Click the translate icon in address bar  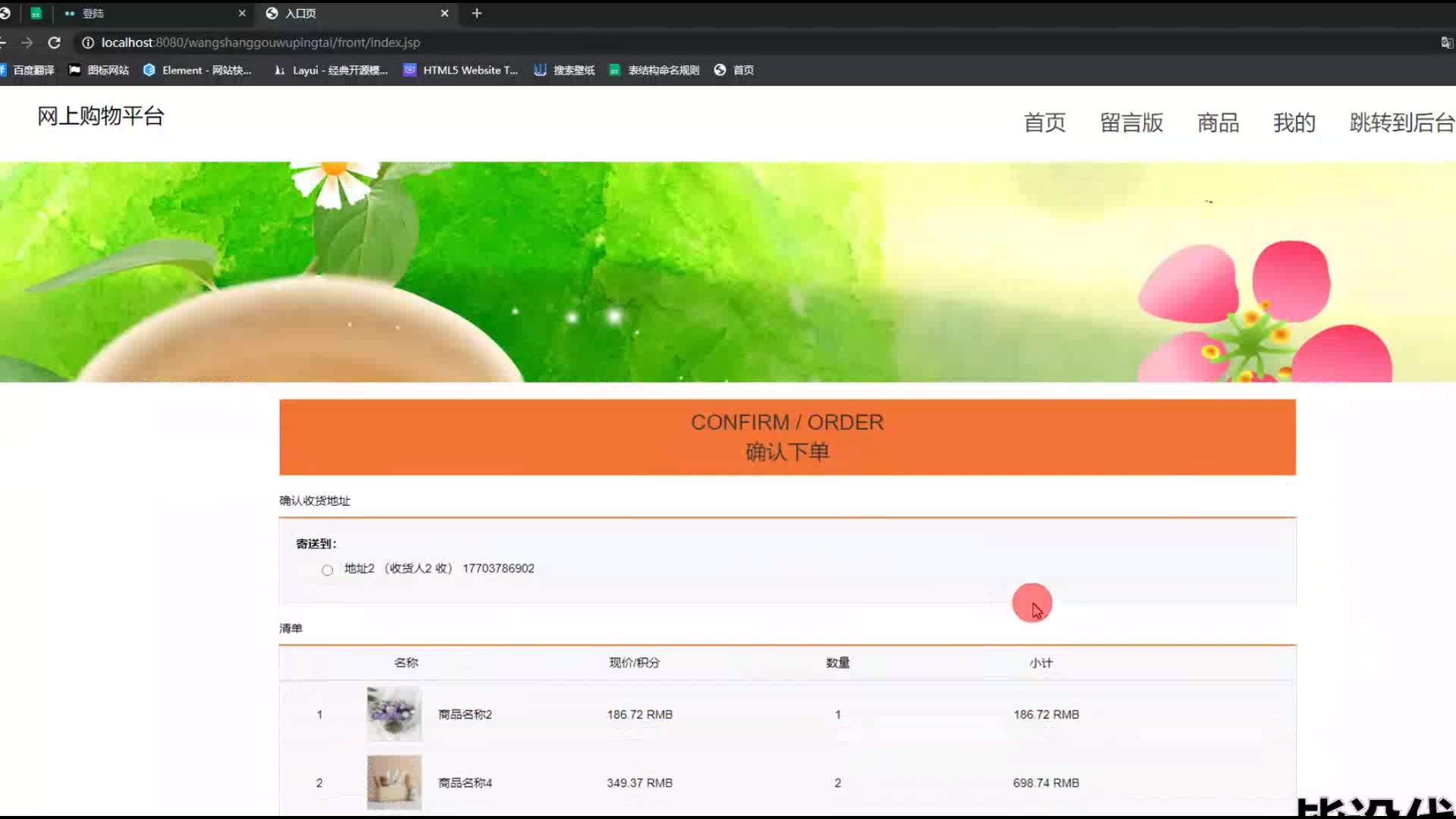coord(1446,42)
